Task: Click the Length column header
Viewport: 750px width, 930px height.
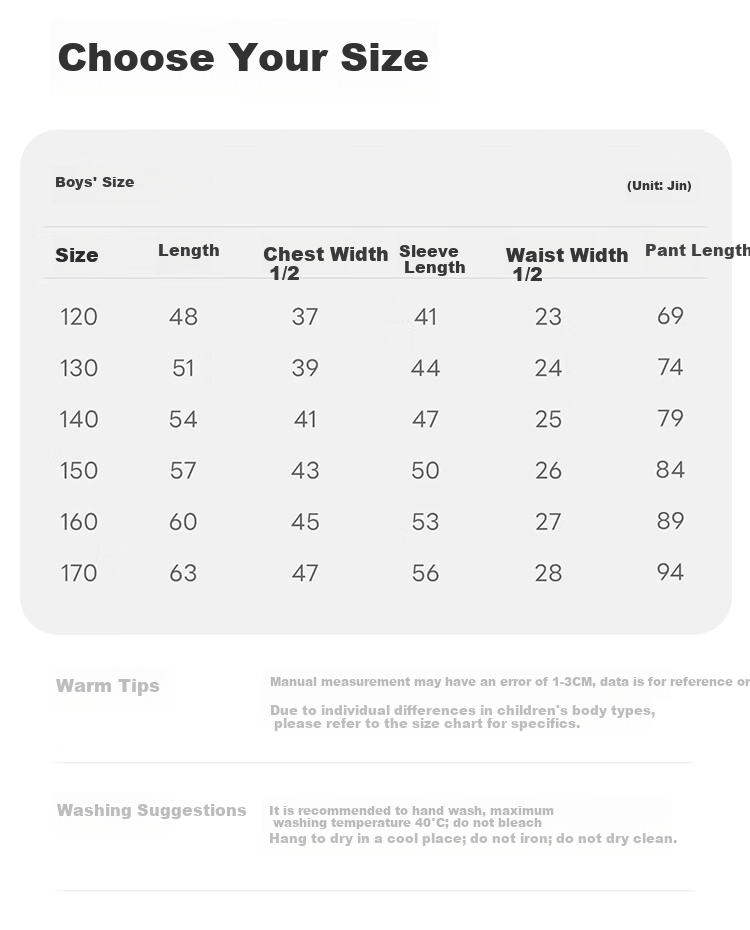Action: pyautogui.click(x=189, y=250)
